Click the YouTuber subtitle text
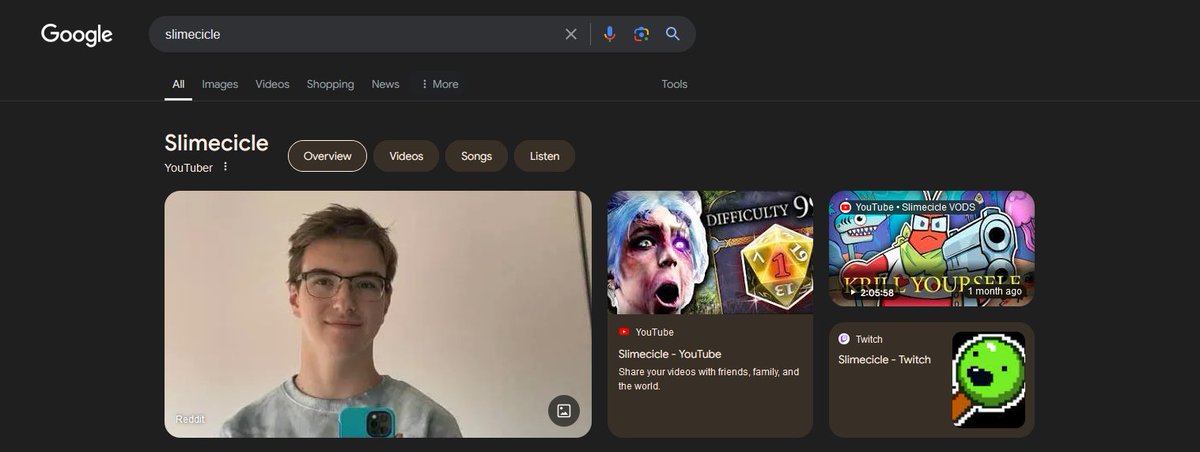The height and width of the screenshot is (452, 1200). click(189, 168)
